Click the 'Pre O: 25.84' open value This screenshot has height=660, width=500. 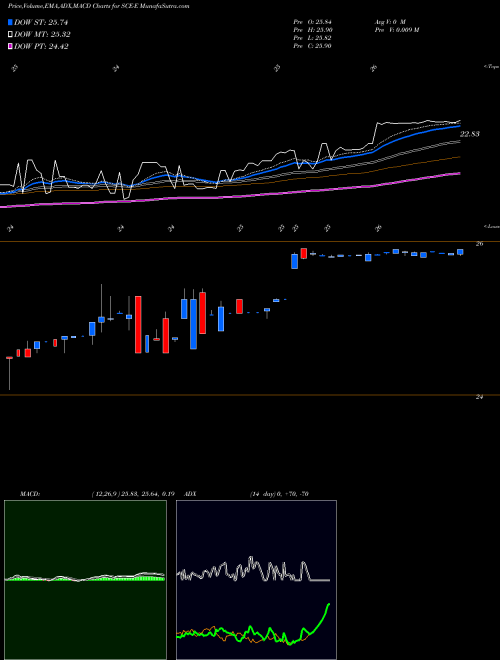[313, 22]
